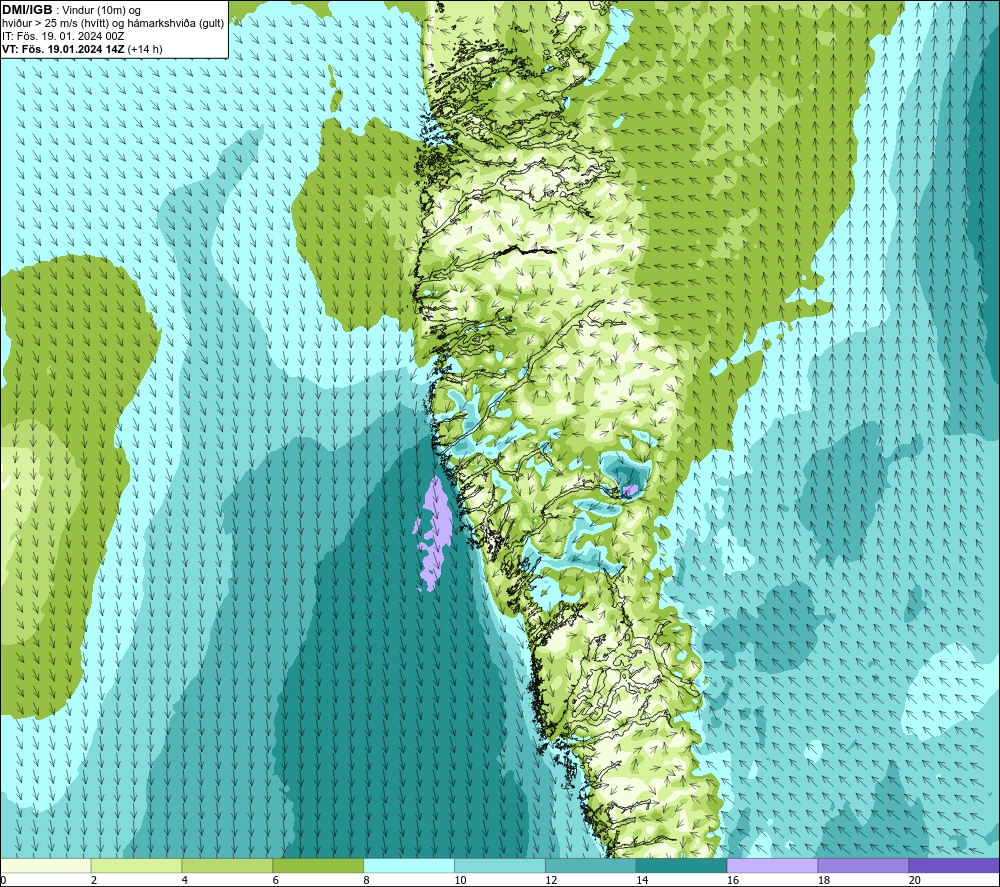Click the large lavender wind patch offshore
The width and height of the screenshot is (1000, 887).
[435, 532]
